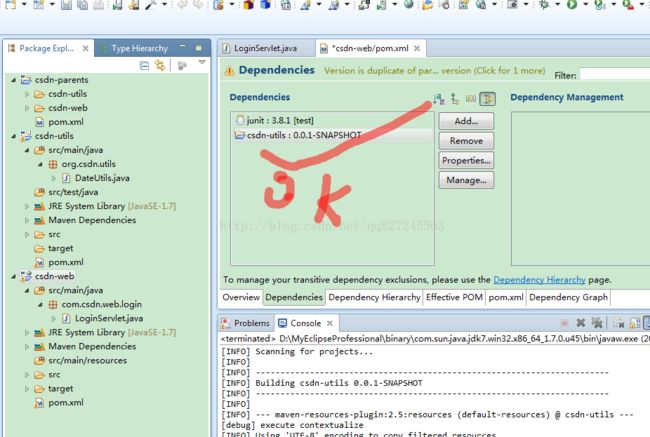The image size is (650, 437).
Task: Select the target folder under csdn-utils
Action: pos(61,248)
